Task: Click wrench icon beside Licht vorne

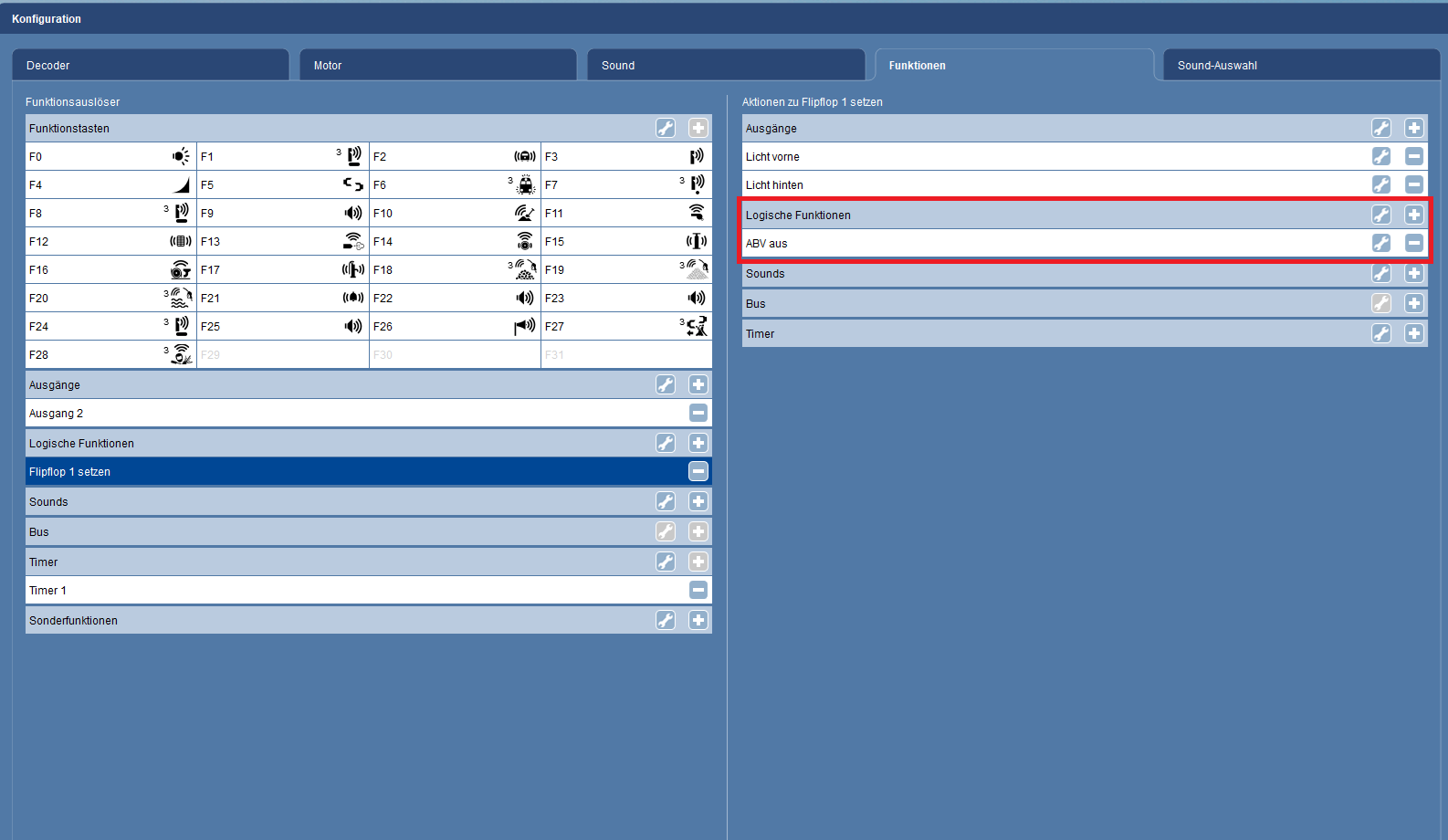Action: pyautogui.click(x=1381, y=157)
